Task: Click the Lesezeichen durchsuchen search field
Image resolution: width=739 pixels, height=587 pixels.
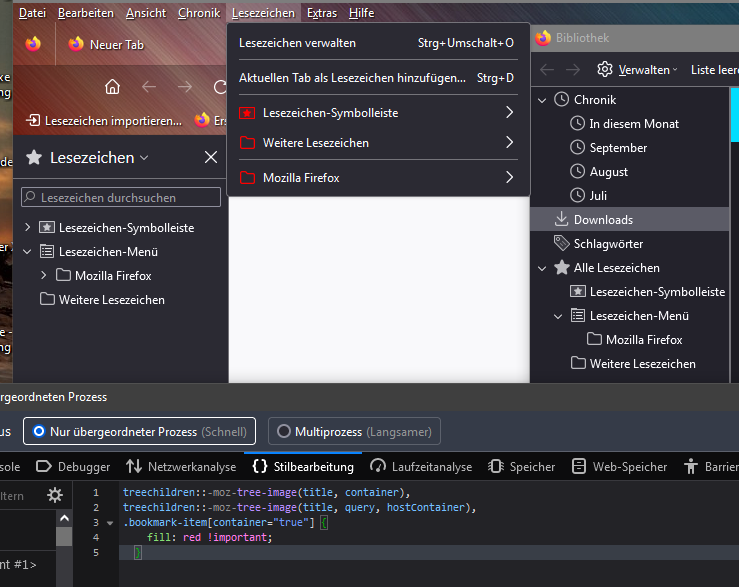Action: [x=121, y=198]
